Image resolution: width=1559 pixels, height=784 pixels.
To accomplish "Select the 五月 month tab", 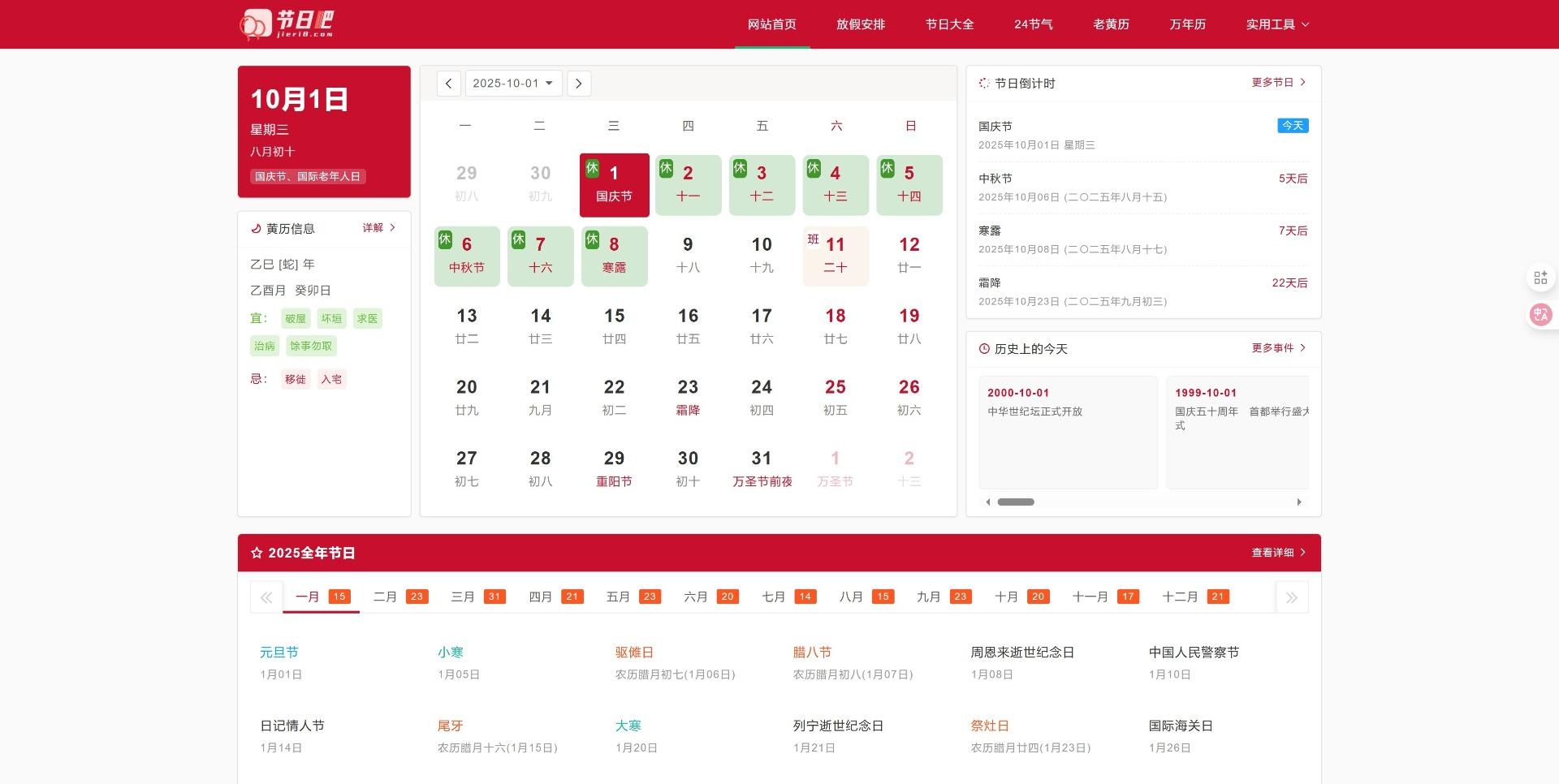I will (x=633, y=597).
